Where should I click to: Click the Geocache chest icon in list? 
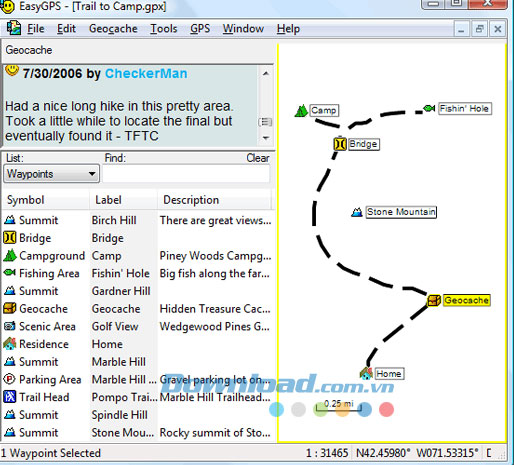10,308
